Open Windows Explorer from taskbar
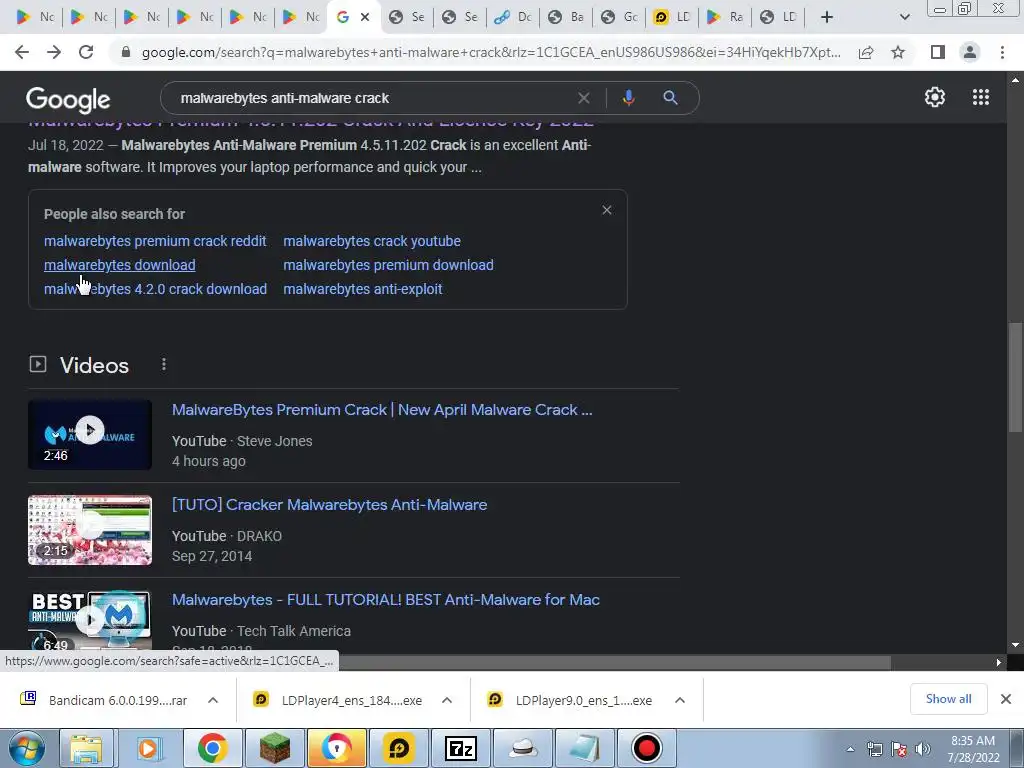This screenshot has width=1024, height=768. coord(86,748)
